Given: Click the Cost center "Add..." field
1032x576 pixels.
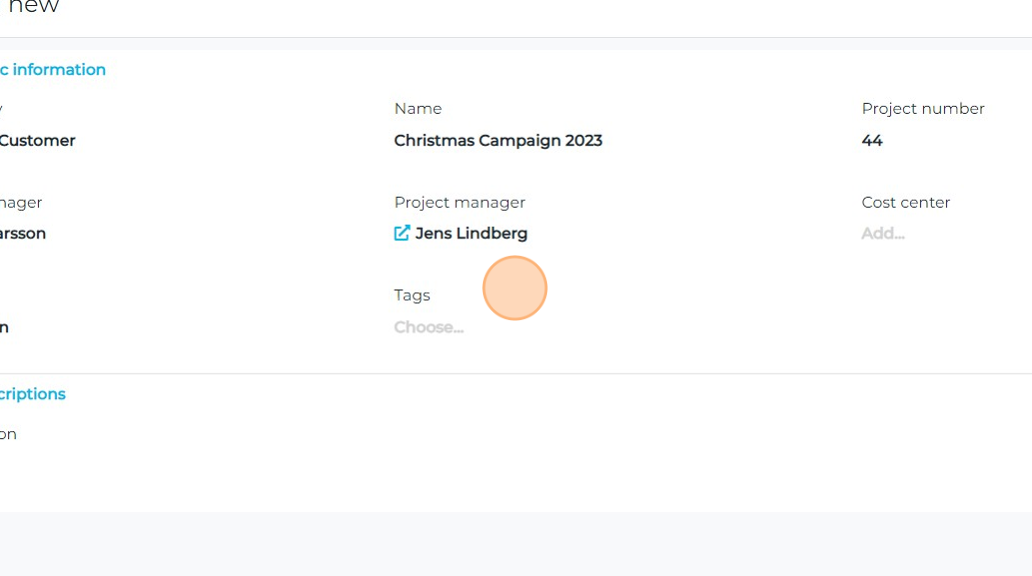Looking at the screenshot, I should coord(883,233).
